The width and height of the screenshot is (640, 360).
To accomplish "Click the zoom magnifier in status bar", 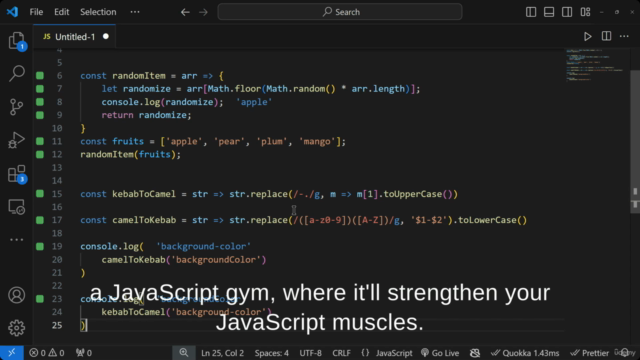I will [x=184, y=353].
